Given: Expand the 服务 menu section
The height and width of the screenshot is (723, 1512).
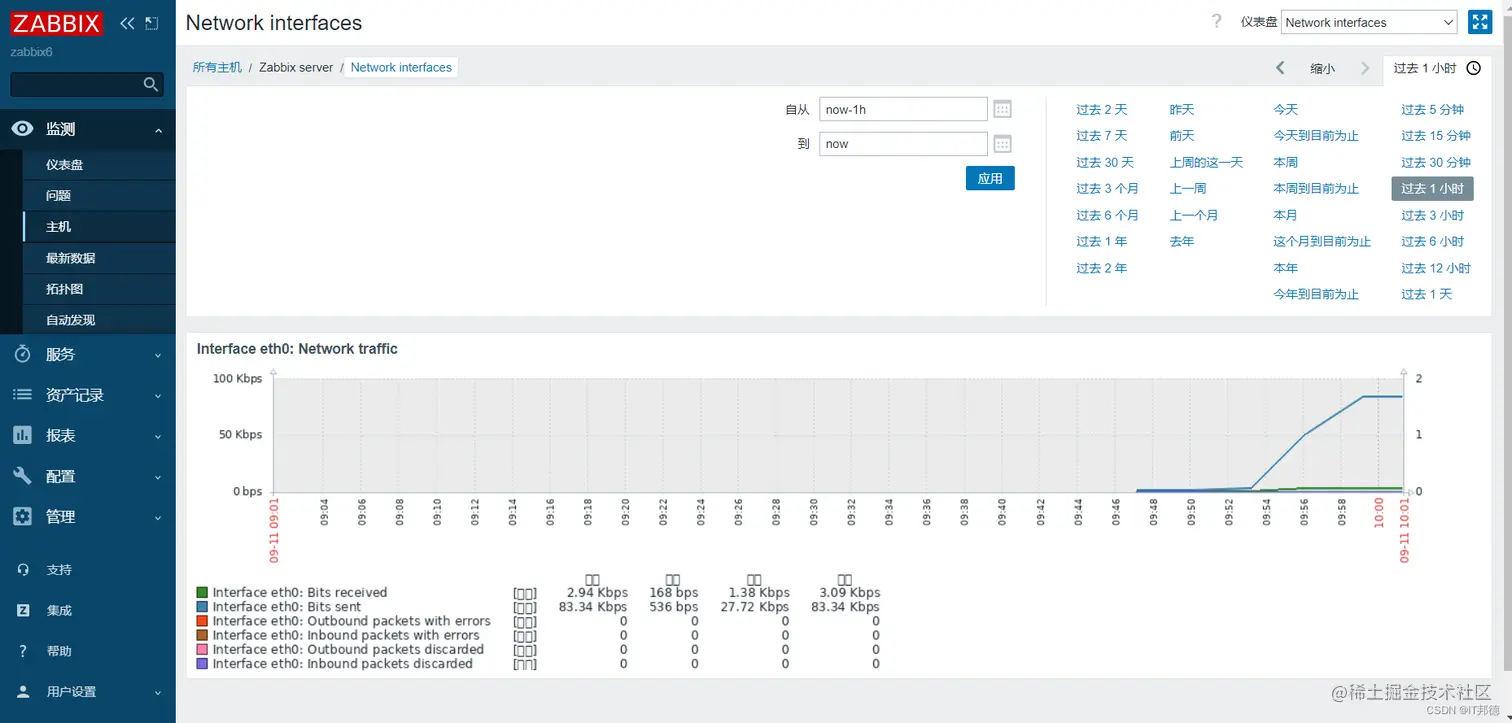Looking at the screenshot, I should click(x=158, y=355).
